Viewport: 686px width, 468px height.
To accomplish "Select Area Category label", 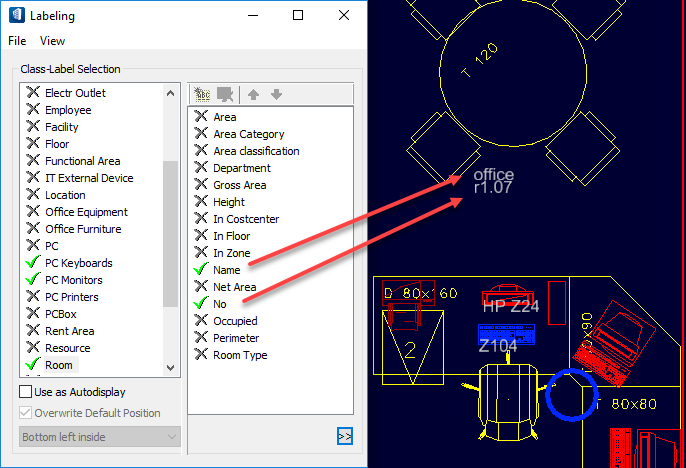I will point(248,134).
